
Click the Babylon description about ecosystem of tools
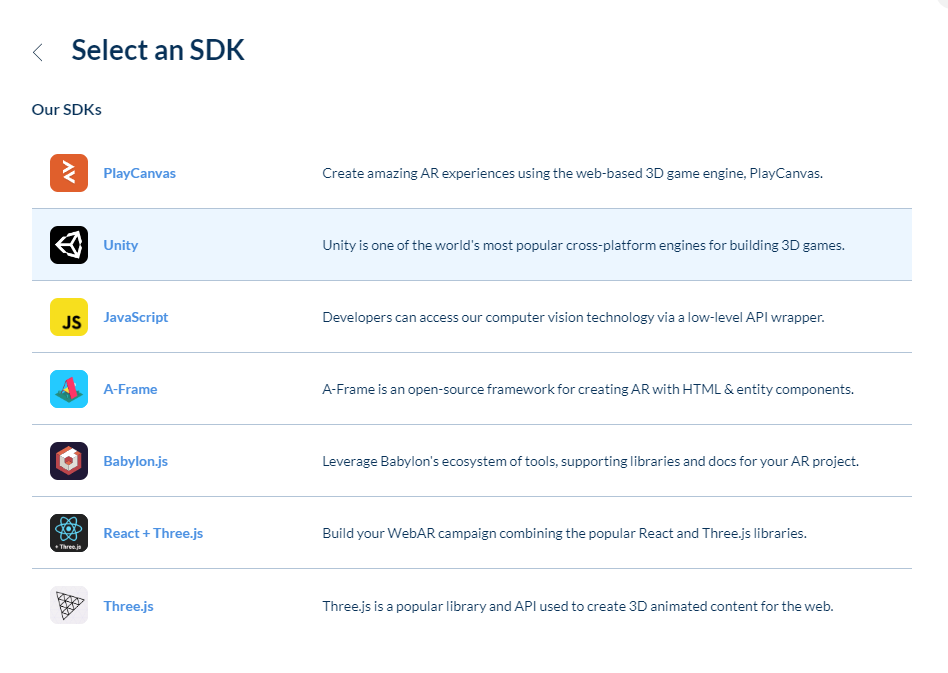coord(590,461)
